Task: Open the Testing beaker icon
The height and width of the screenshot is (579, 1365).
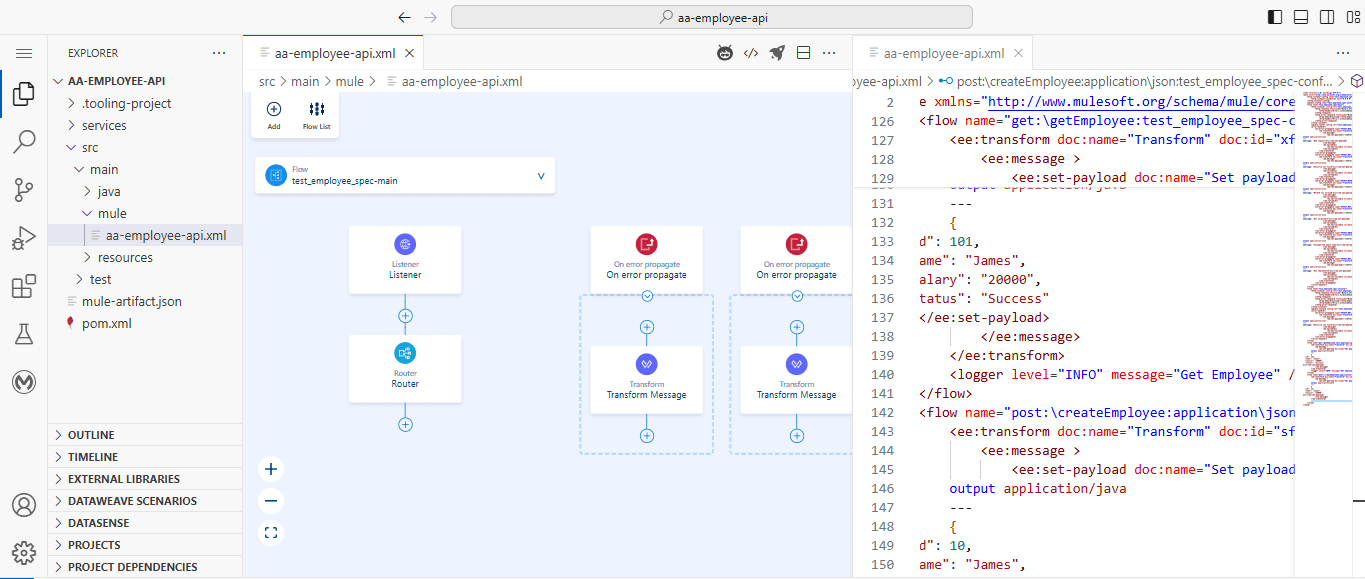Action: (x=23, y=333)
